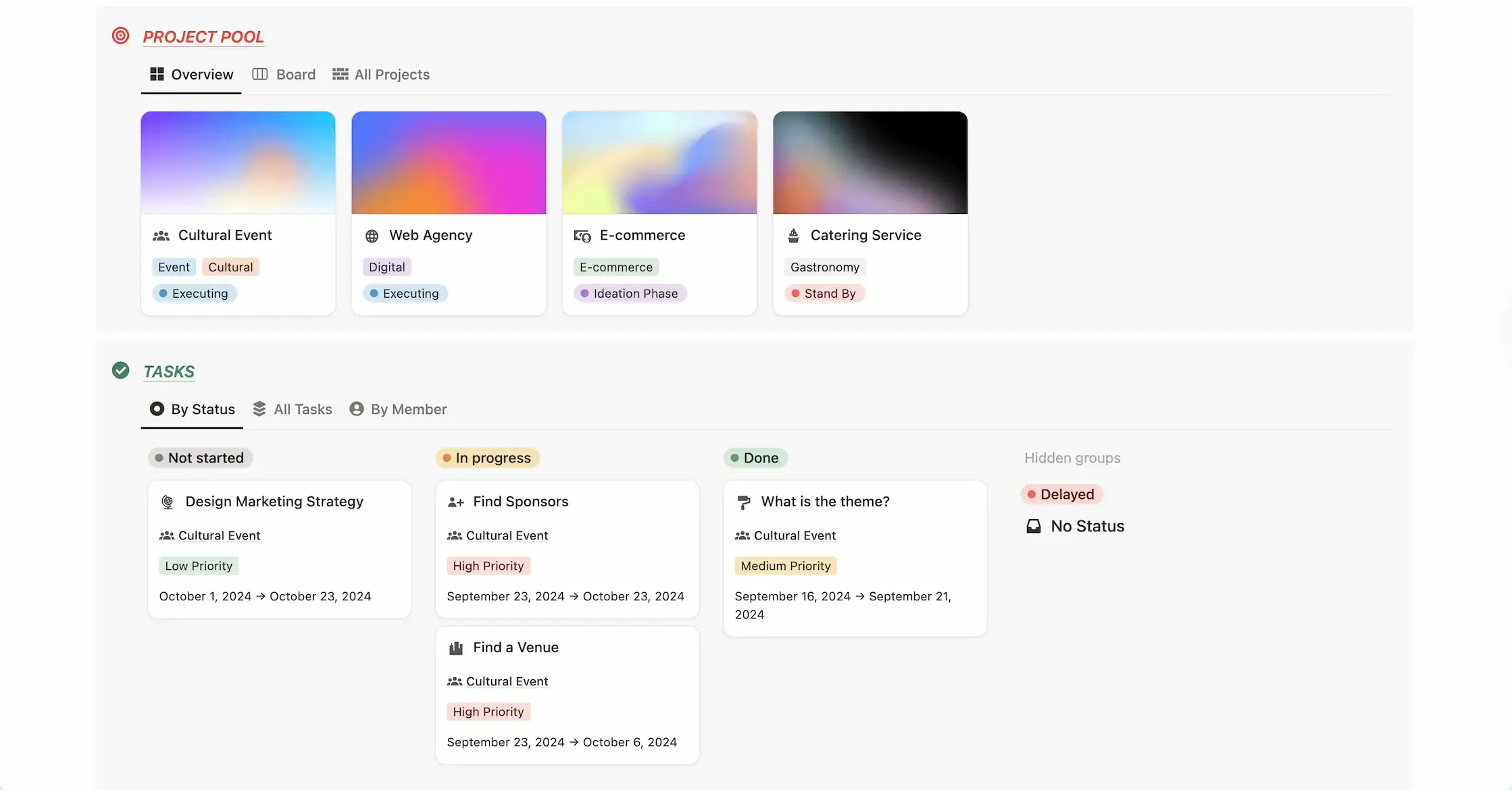Click the paint roller icon on theme task
Viewport: 1512px width, 790px height.
(744, 502)
